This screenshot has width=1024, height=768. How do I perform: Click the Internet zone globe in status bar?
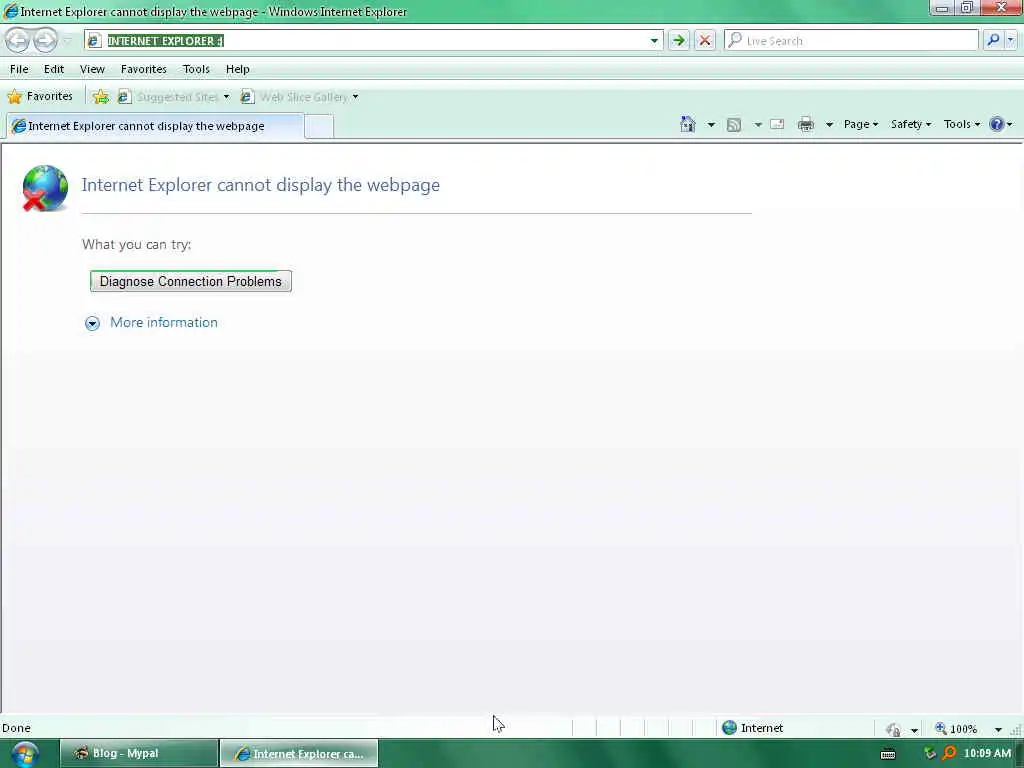tap(729, 728)
